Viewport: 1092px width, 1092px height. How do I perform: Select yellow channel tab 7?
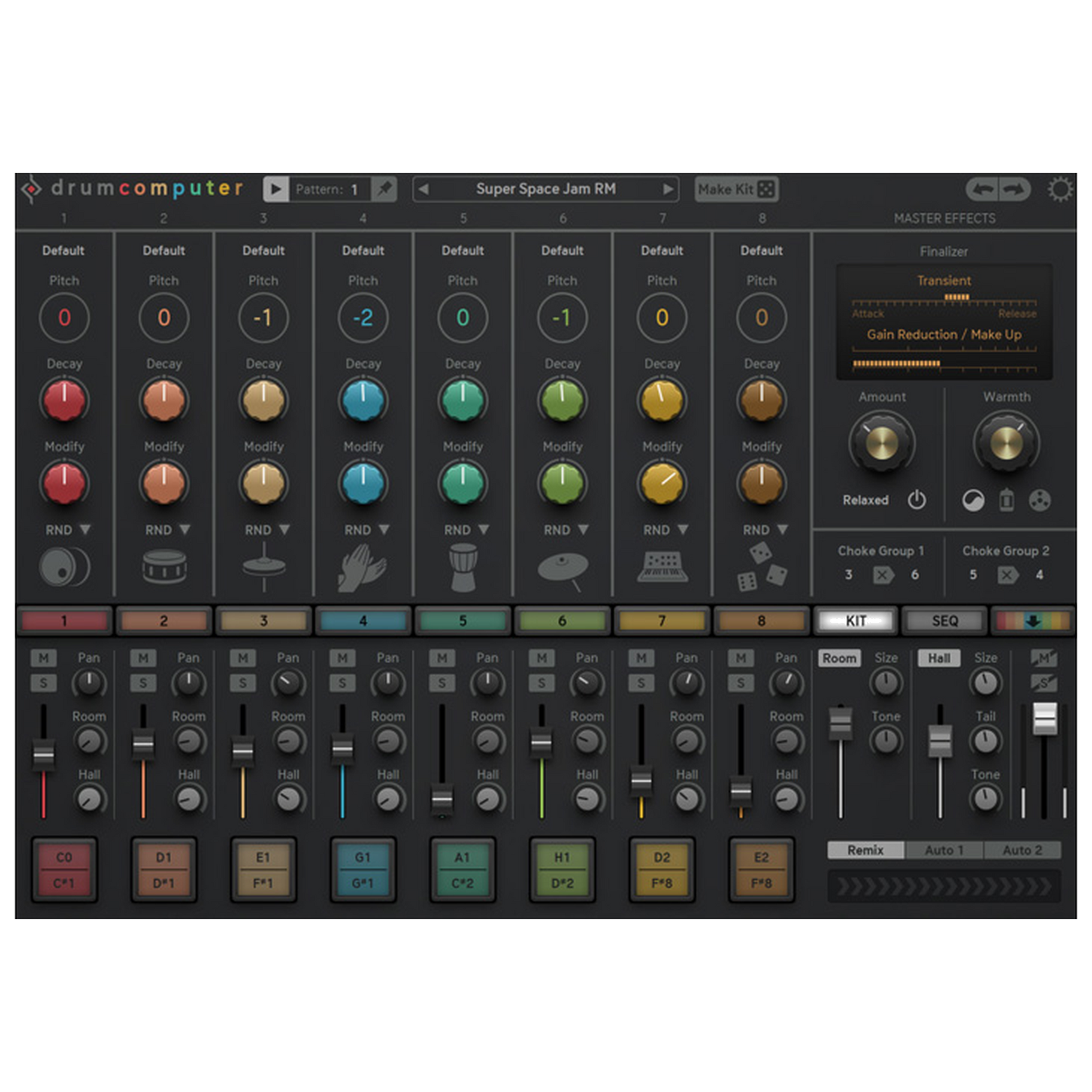coord(662,621)
